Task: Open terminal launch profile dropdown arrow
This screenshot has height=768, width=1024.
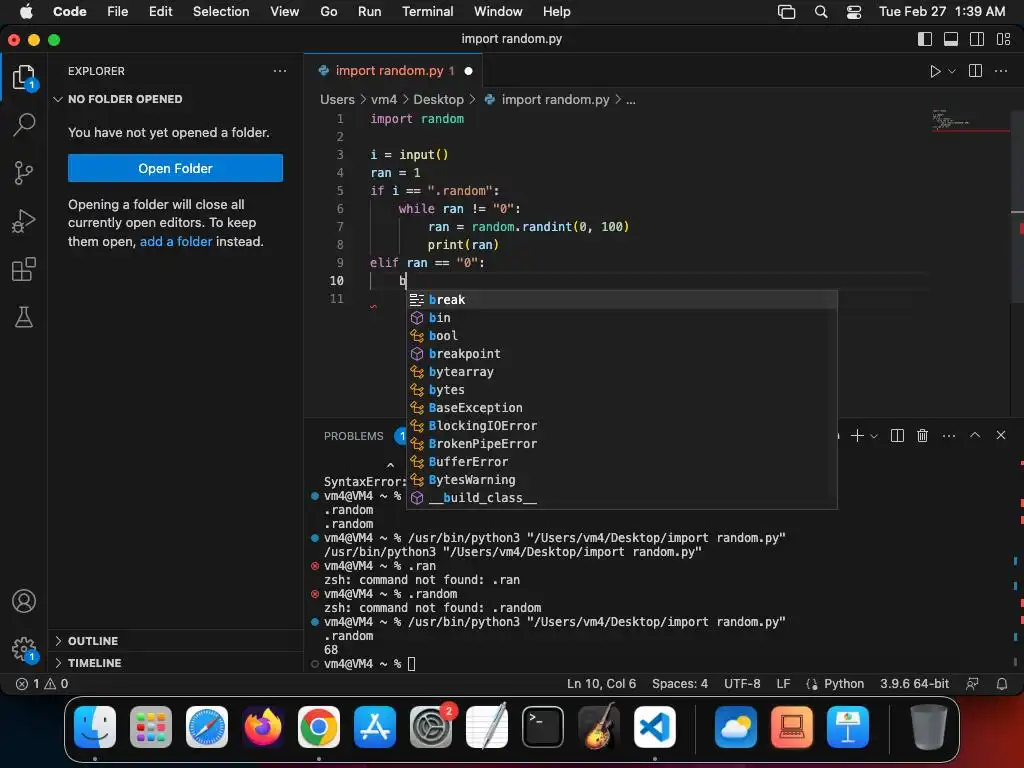Action: pyautogui.click(x=874, y=436)
